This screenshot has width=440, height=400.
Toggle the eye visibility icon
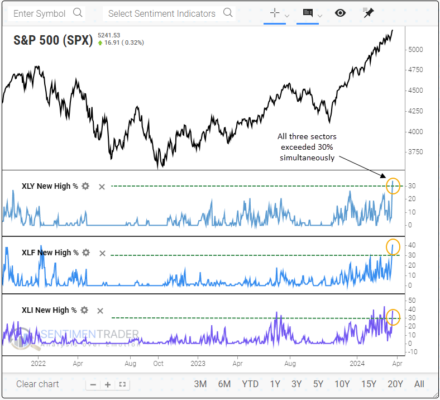(x=340, y=13)
